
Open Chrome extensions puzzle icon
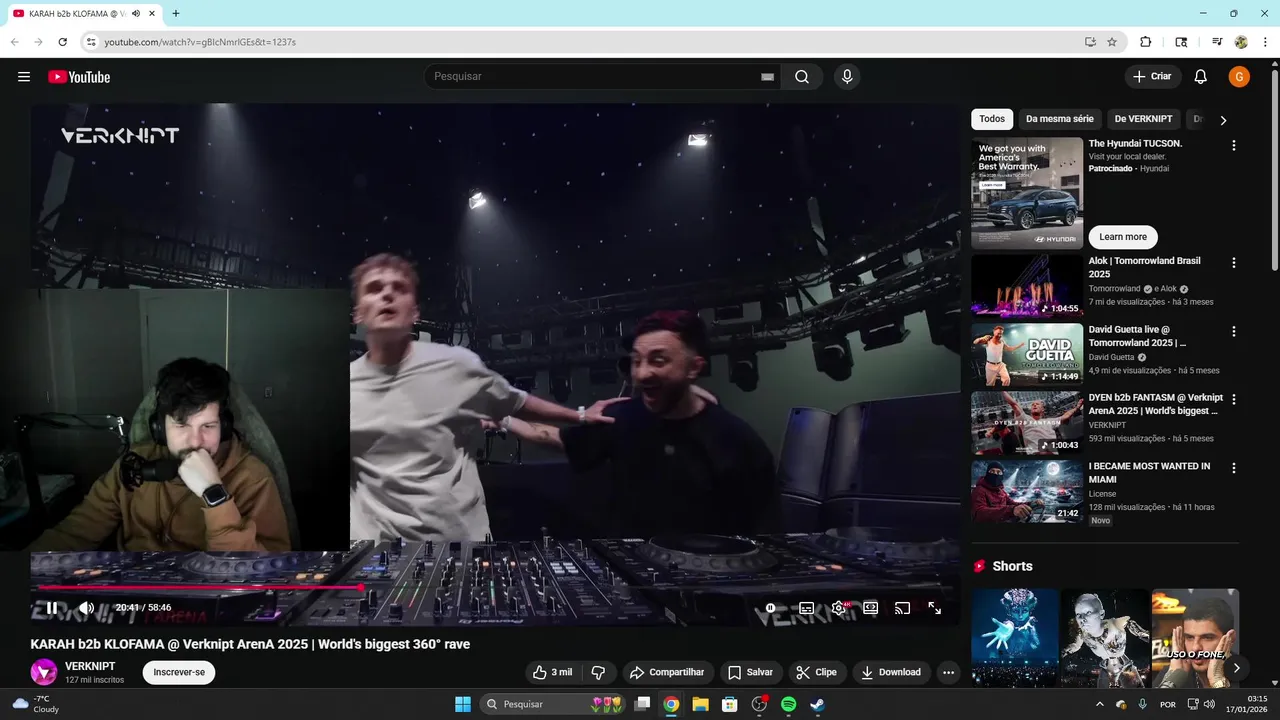pyautogui.click(x=1146, y=42)
